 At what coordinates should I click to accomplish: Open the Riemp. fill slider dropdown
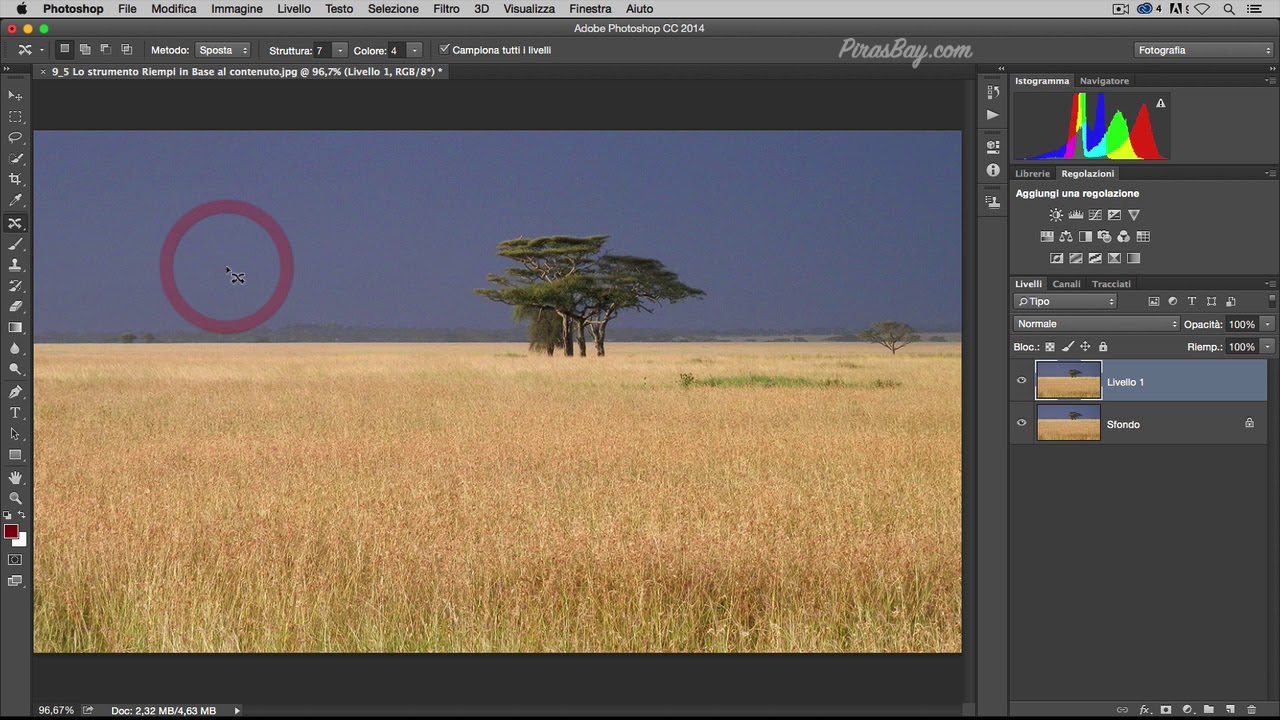coord(1268,347)
